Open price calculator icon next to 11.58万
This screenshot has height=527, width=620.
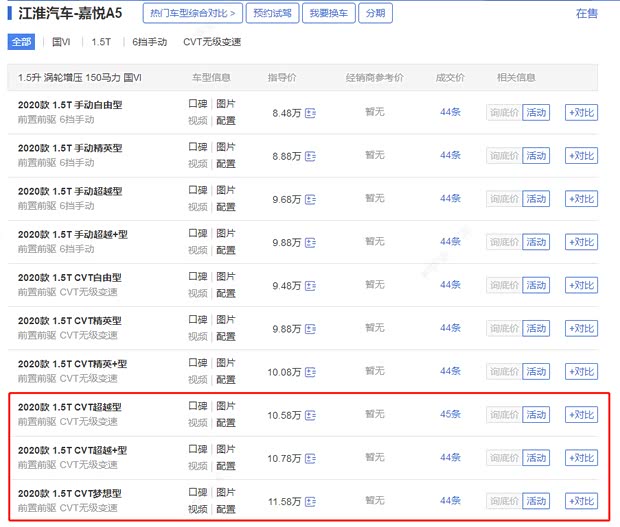tap(310, 500)
